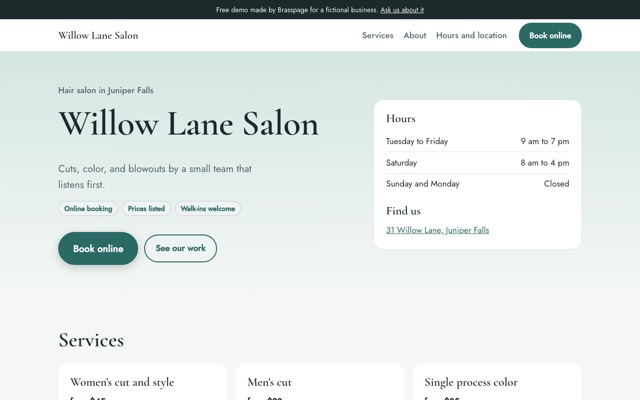Open the 31 Willow Lane address link
640x400 pixels.
click(437, 230)
